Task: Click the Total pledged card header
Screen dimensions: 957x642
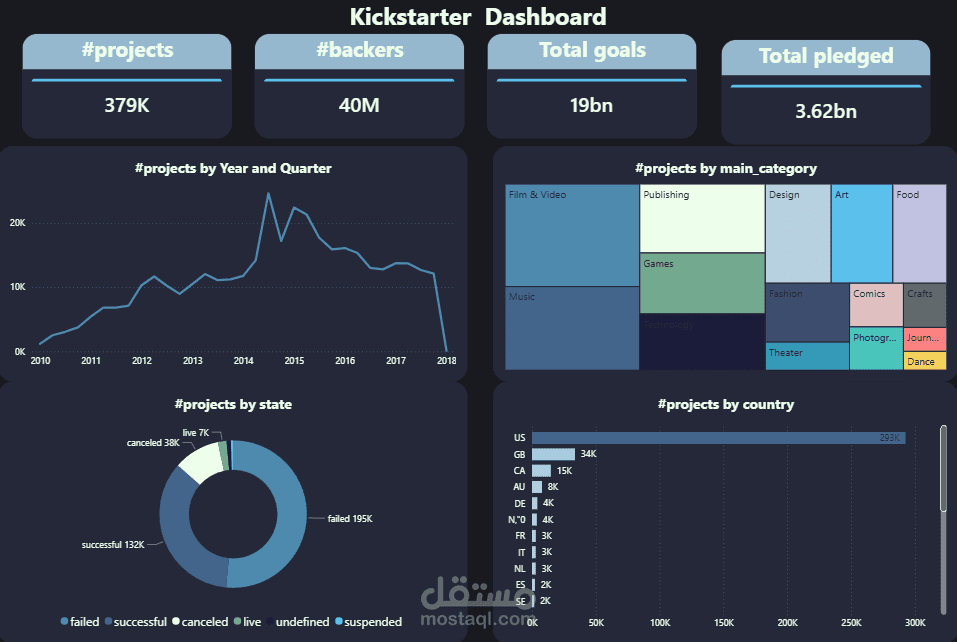Action: click(x=826, y=57)
